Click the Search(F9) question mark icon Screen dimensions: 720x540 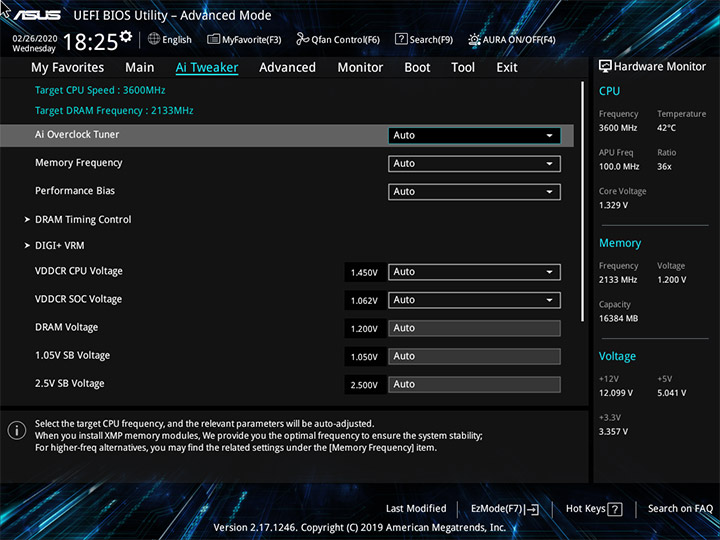point(401,39)
